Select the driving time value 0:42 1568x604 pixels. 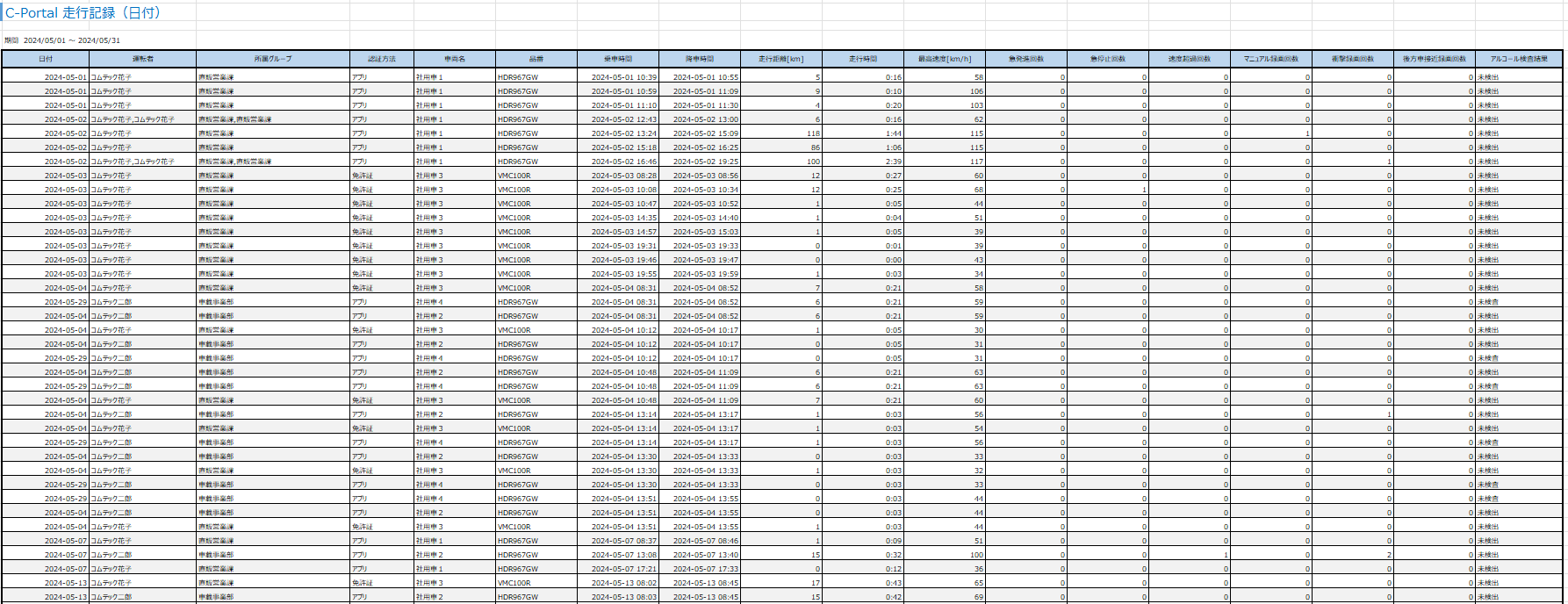click(x=894, y=597)
